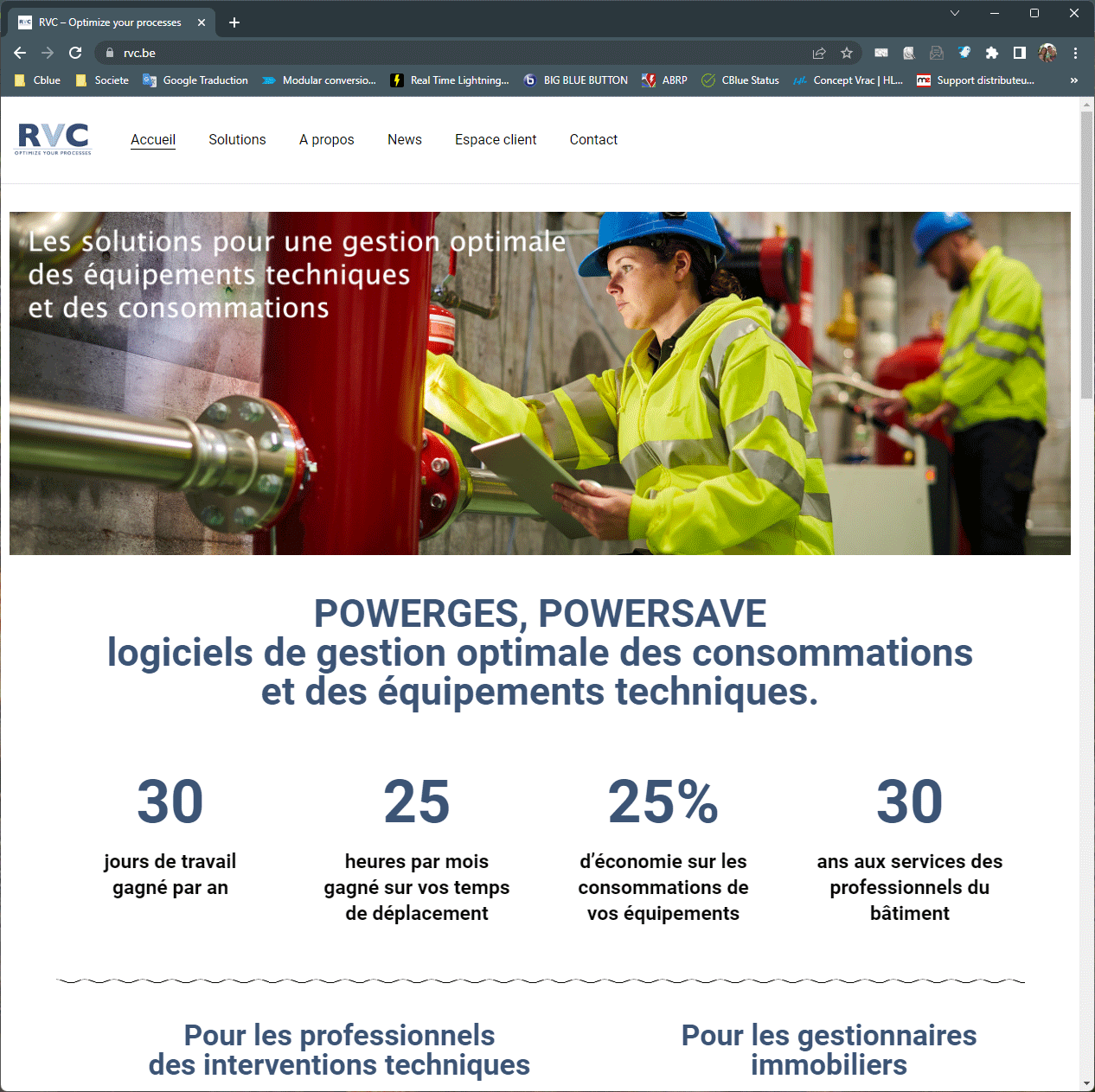The width and height of the screenshot is (1095, 1092).
Task: Go to the Contact page
Action: pos(593,140)
